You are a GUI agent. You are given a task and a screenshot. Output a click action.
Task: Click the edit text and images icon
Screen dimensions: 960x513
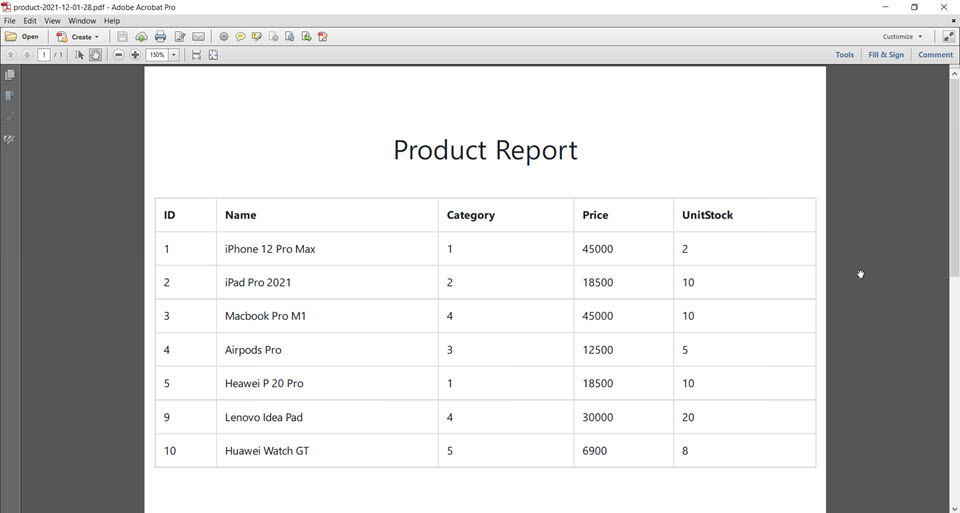(179, 37)
